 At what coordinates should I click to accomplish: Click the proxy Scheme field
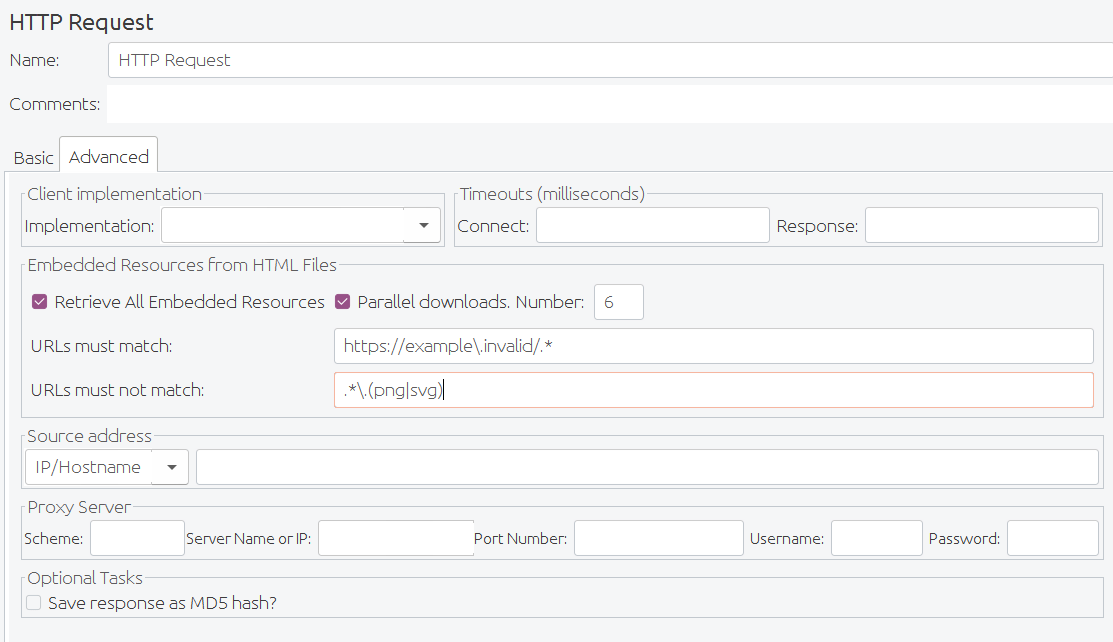point(136,537)
